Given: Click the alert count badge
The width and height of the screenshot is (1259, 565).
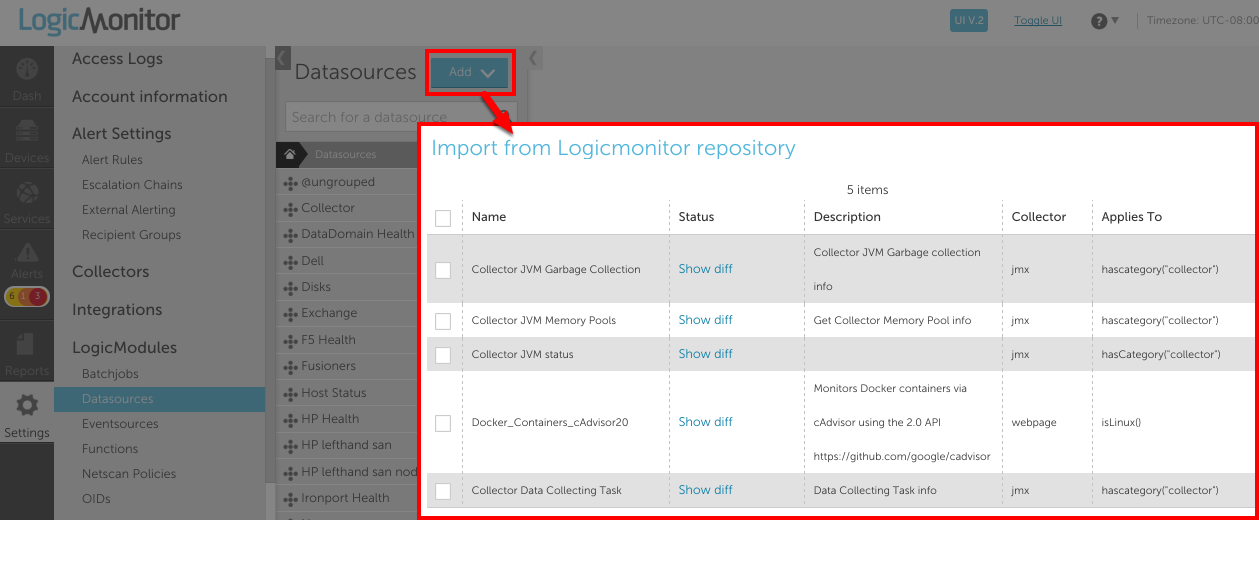Looking at the screenshot, I should [x=27, y=296].
